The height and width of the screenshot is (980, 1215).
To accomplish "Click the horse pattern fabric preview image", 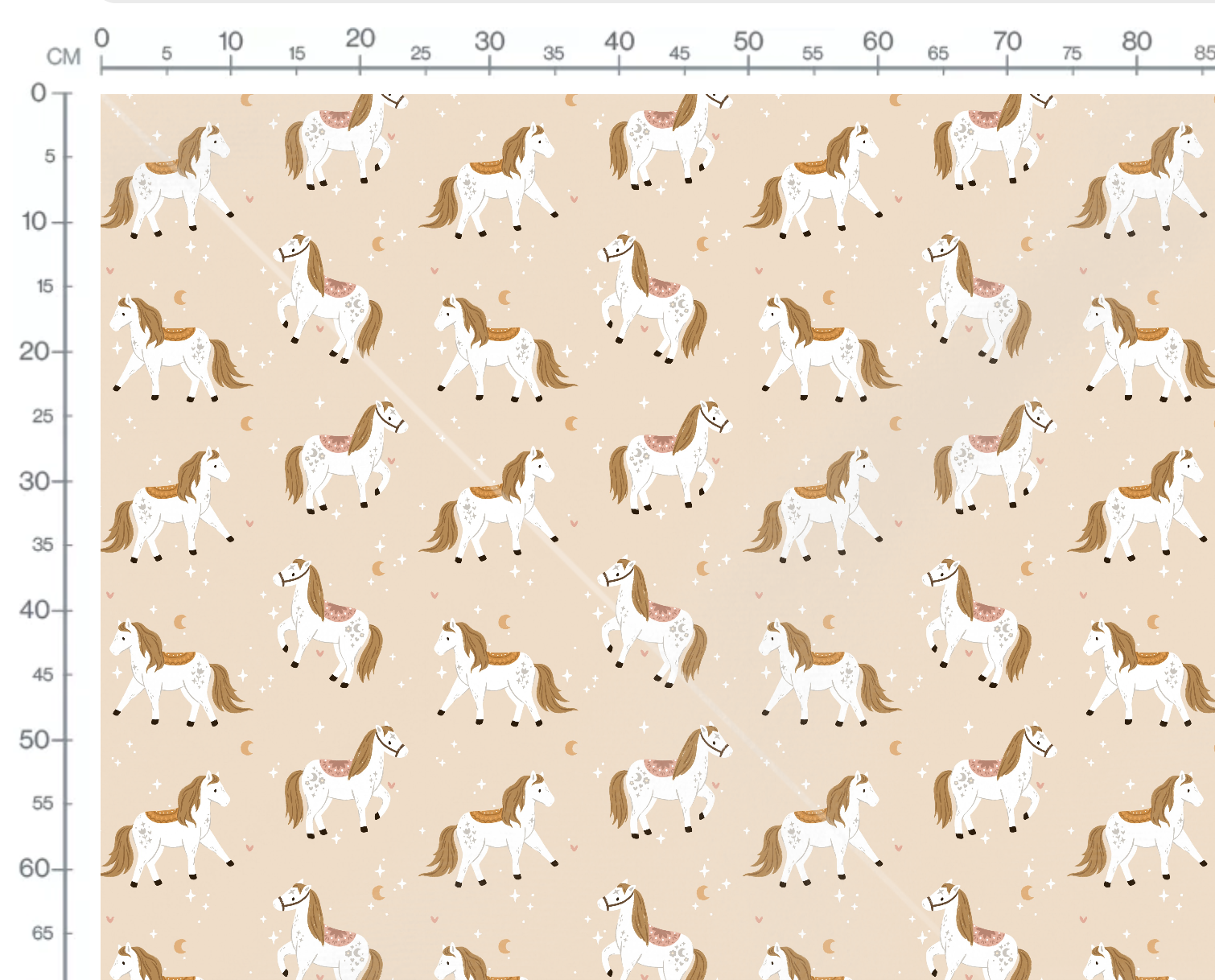I will [x=657, y=537].
